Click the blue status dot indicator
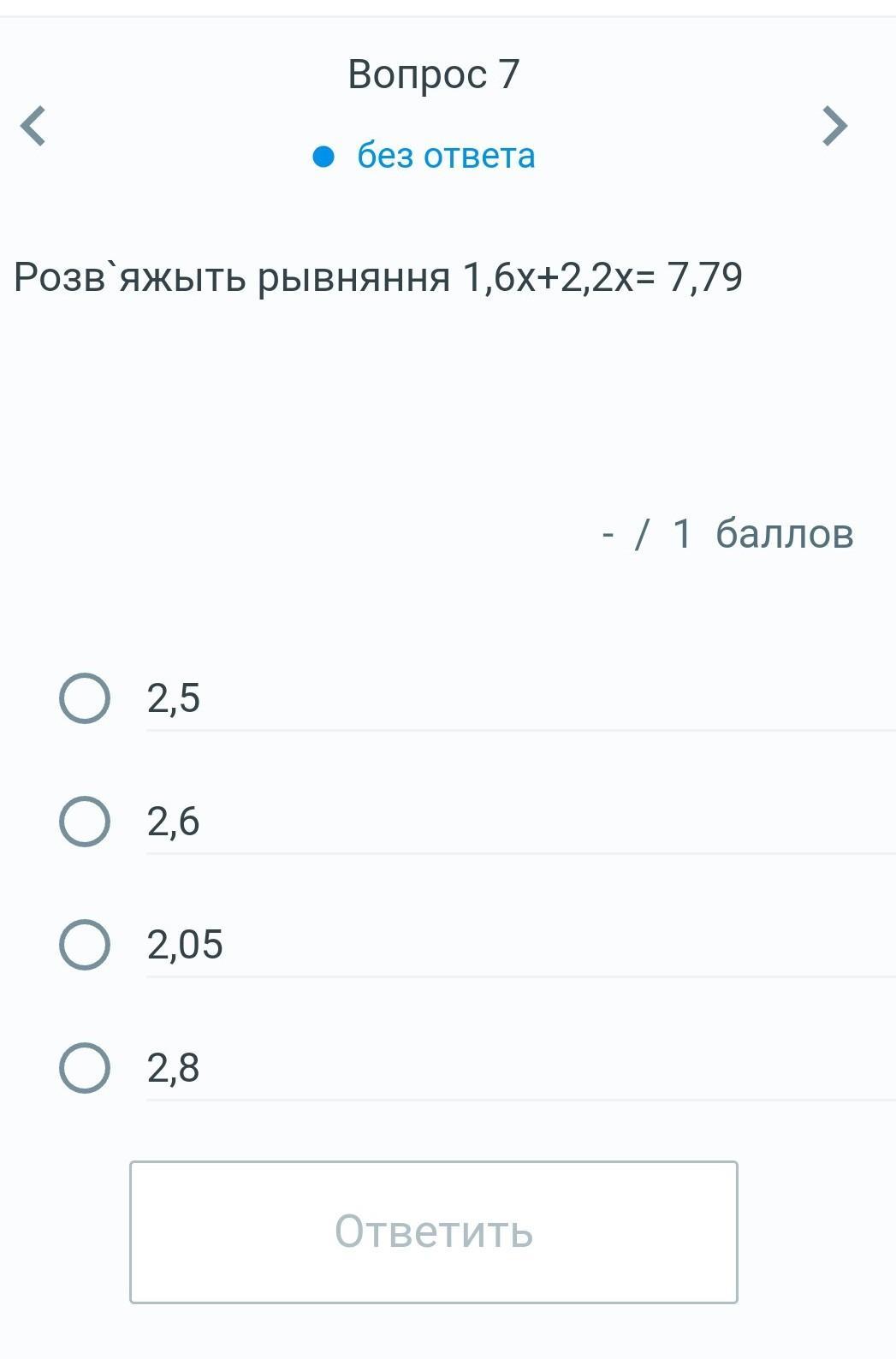Image resolution: width=896 pixels, height=1359 pixels. (323, 157)
